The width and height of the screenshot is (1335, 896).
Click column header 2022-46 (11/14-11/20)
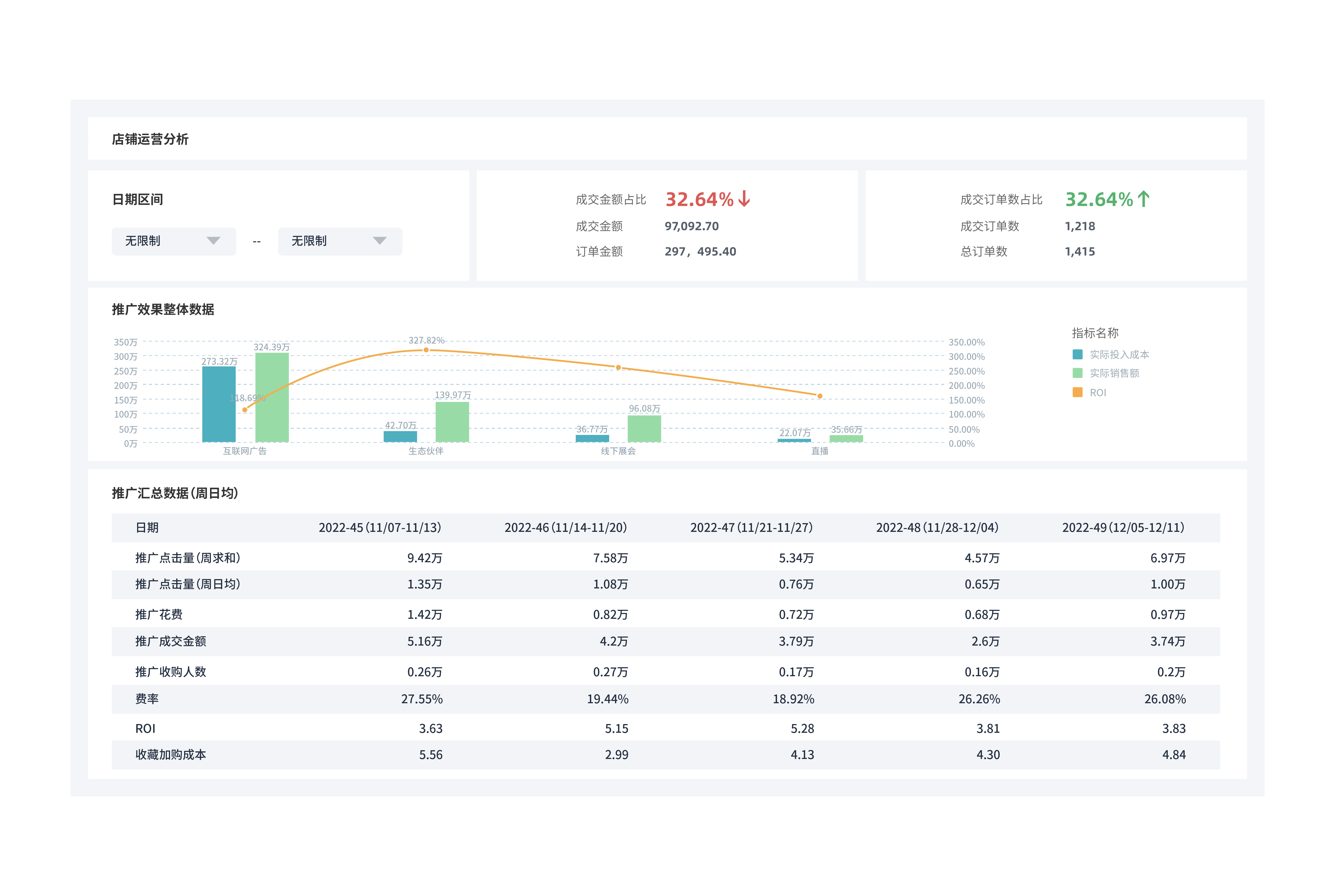click(x=566, y=528)
